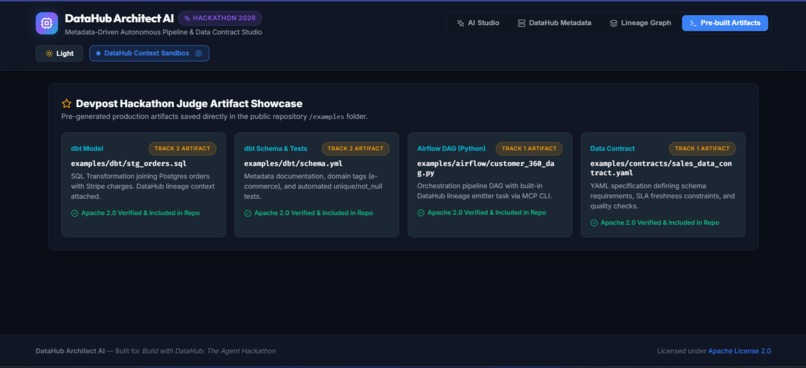Image resolution: width=806 pixels, height=368 pixels.
Task: Click TRACK 1 ARTIFACT badge on Airflow DAG card
Action: 529,149
